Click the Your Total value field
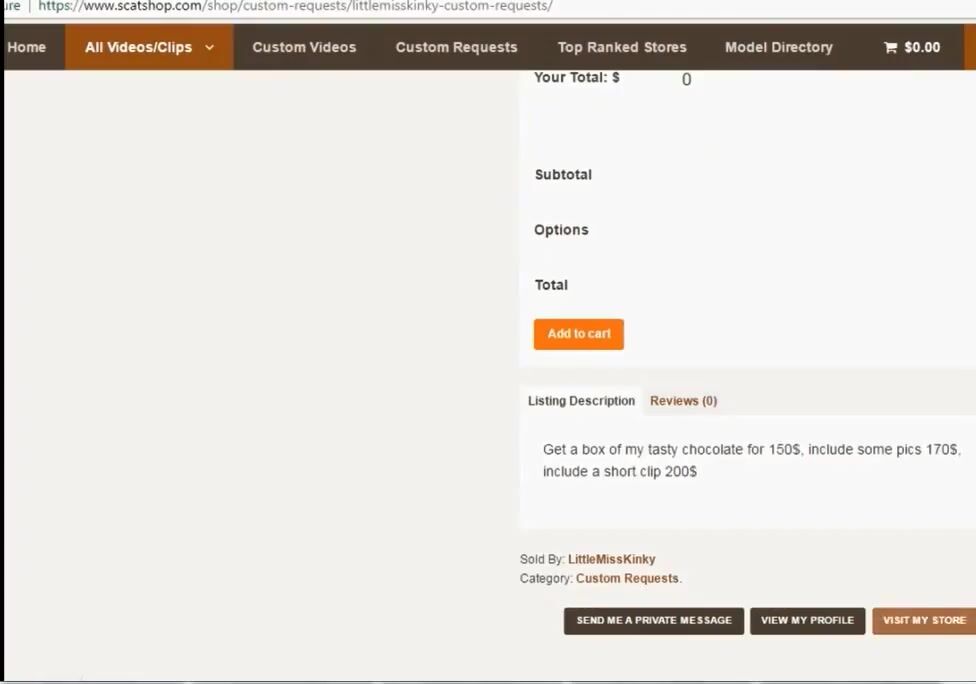The image size is (976, 684). [686, 80]
